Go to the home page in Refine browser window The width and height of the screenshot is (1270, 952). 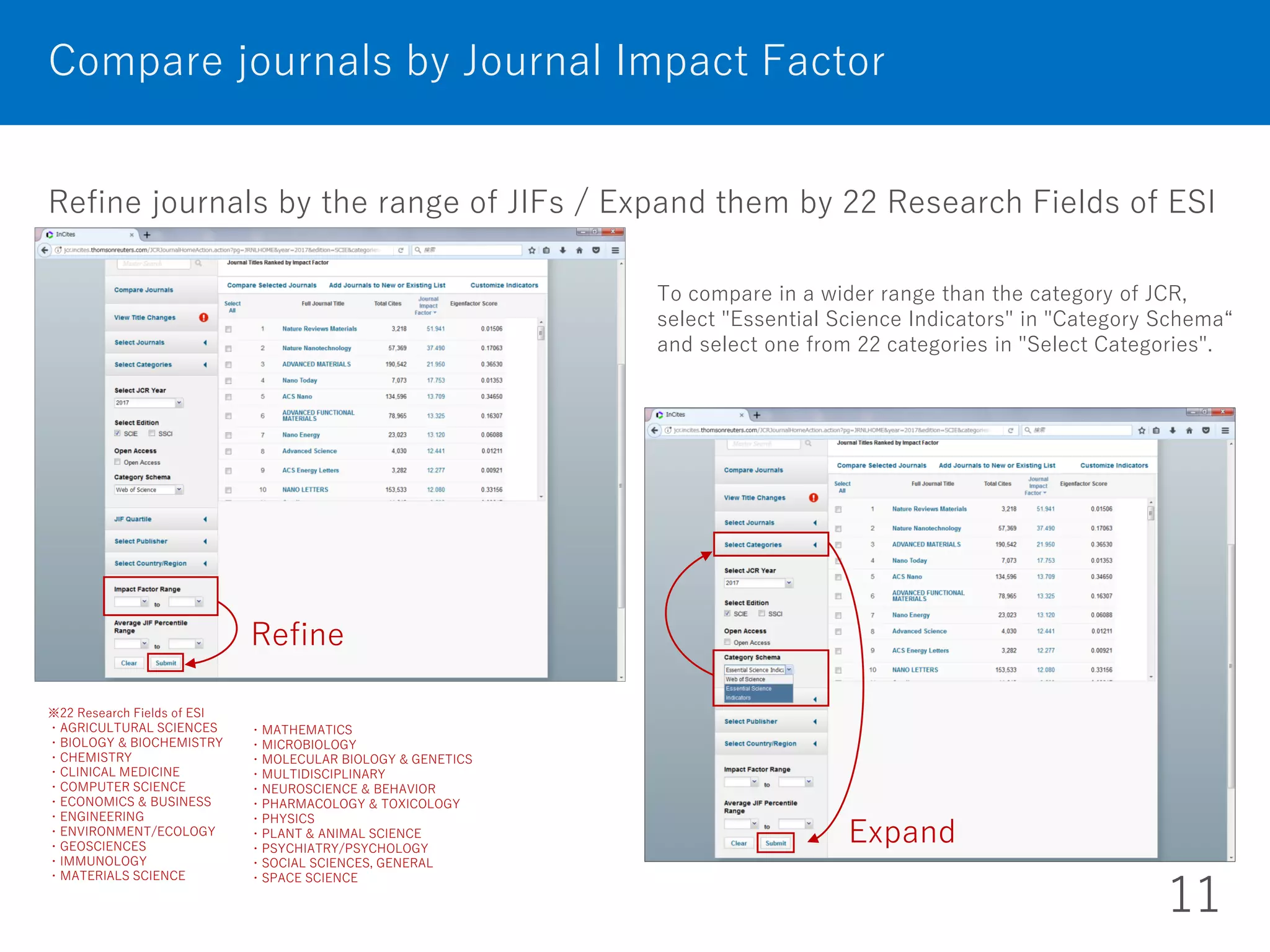579,250
